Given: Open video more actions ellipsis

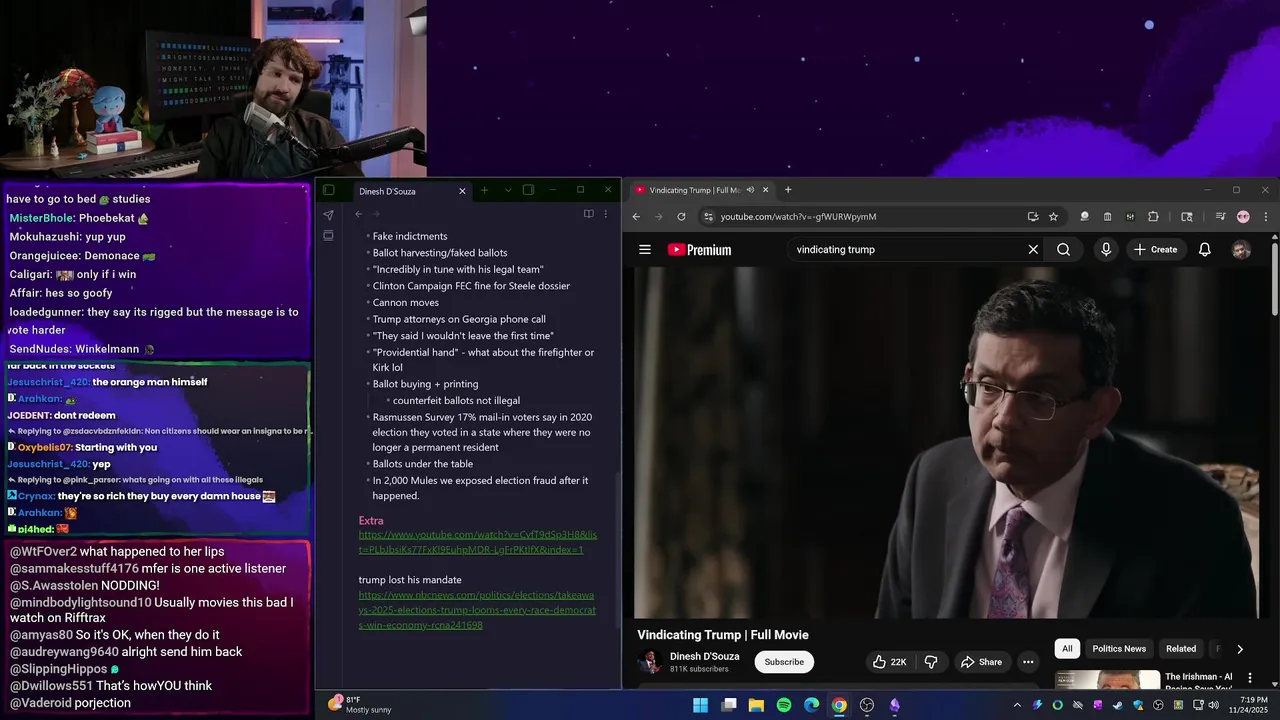Looking at the screenshot, I should click(1028, 662).
